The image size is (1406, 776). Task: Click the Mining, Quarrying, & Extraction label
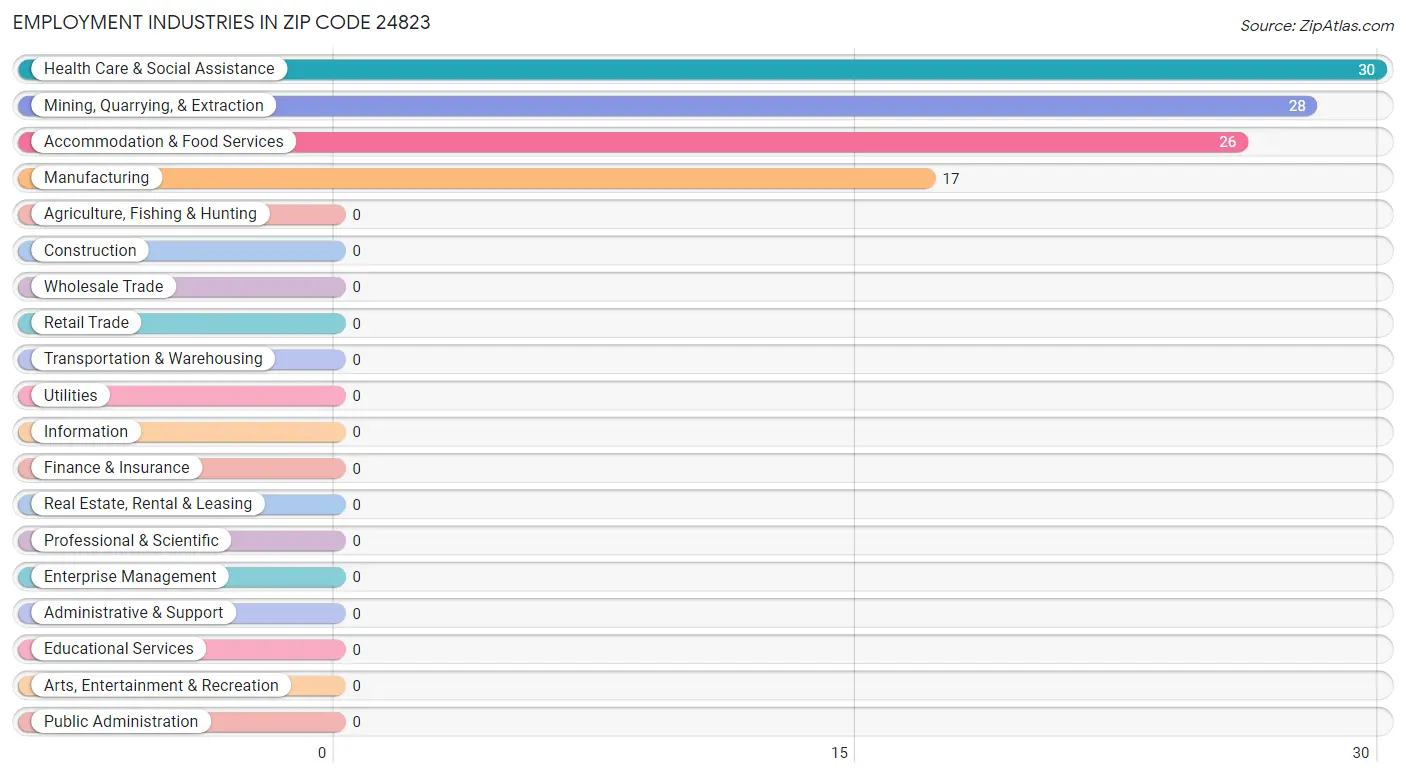(154, 105)
